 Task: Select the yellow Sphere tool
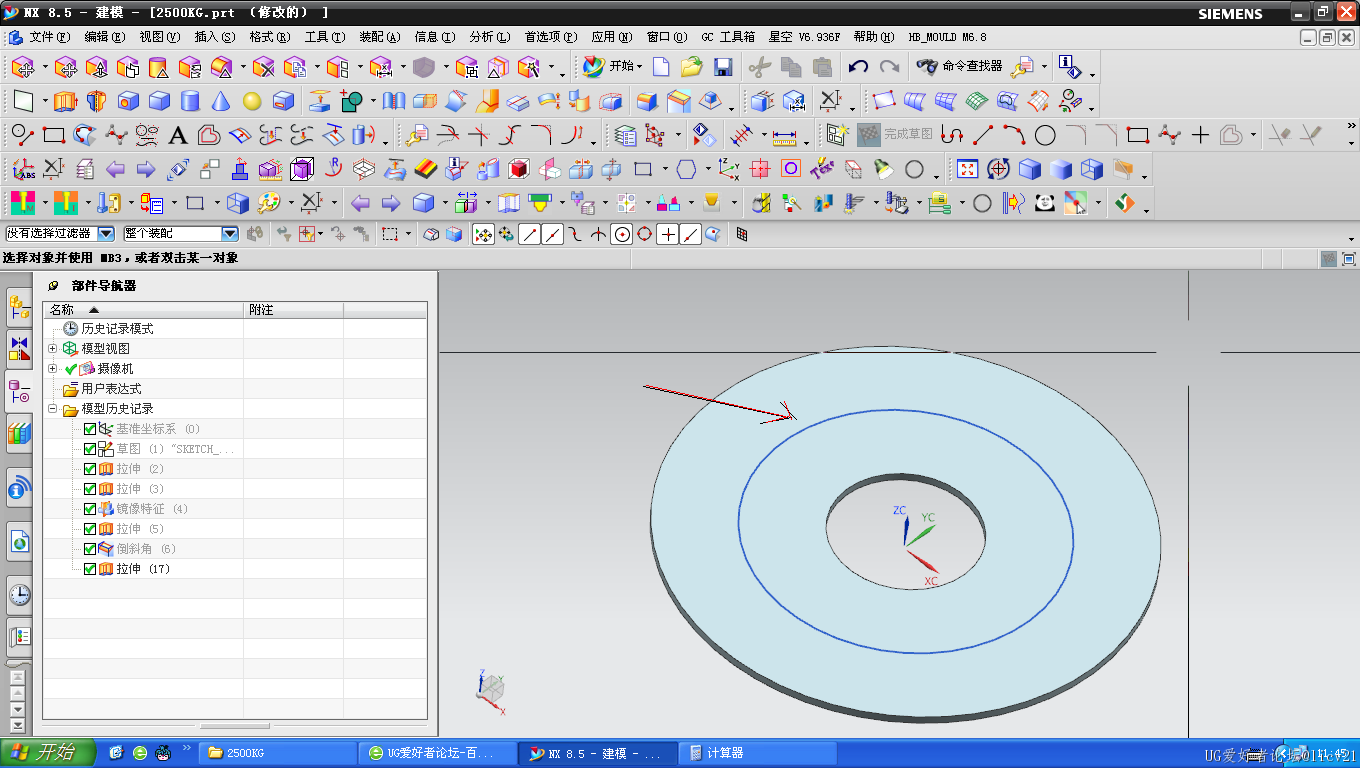coord(252,101)
